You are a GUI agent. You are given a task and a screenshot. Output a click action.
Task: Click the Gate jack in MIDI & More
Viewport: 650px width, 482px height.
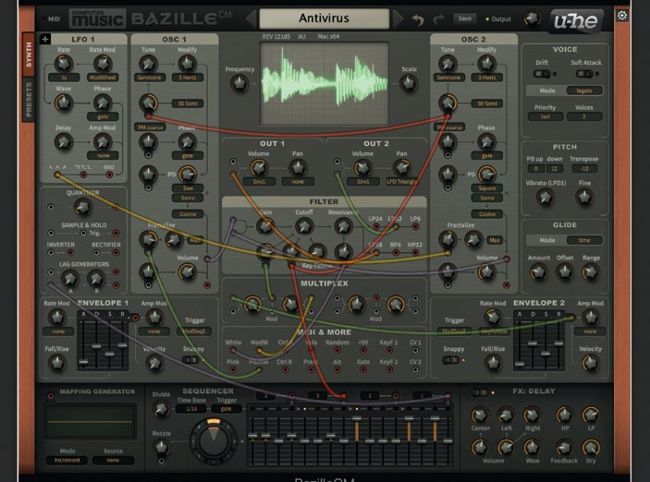(x=363, y=370)
